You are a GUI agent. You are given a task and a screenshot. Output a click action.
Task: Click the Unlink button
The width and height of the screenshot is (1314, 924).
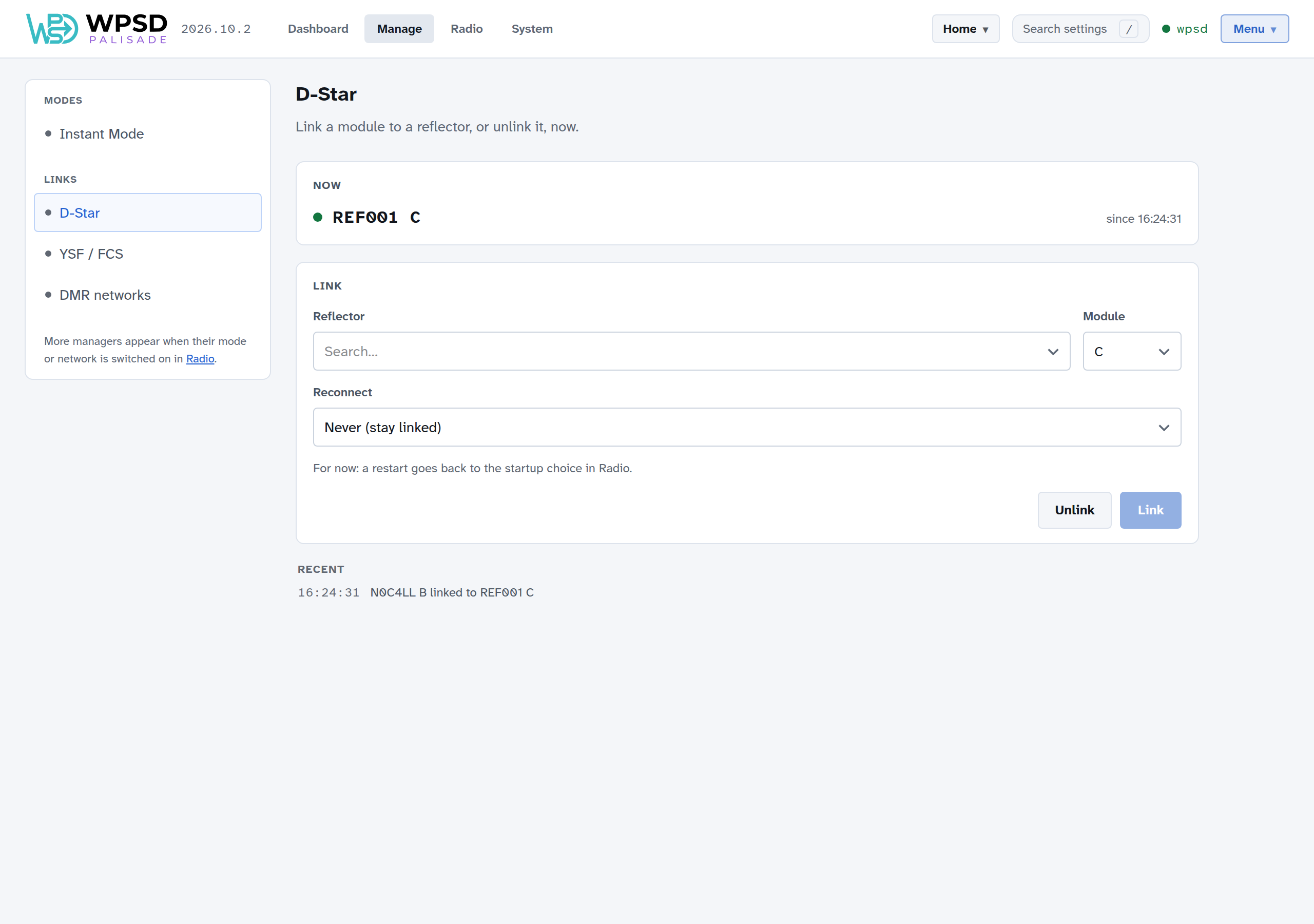click(1074, 510)
